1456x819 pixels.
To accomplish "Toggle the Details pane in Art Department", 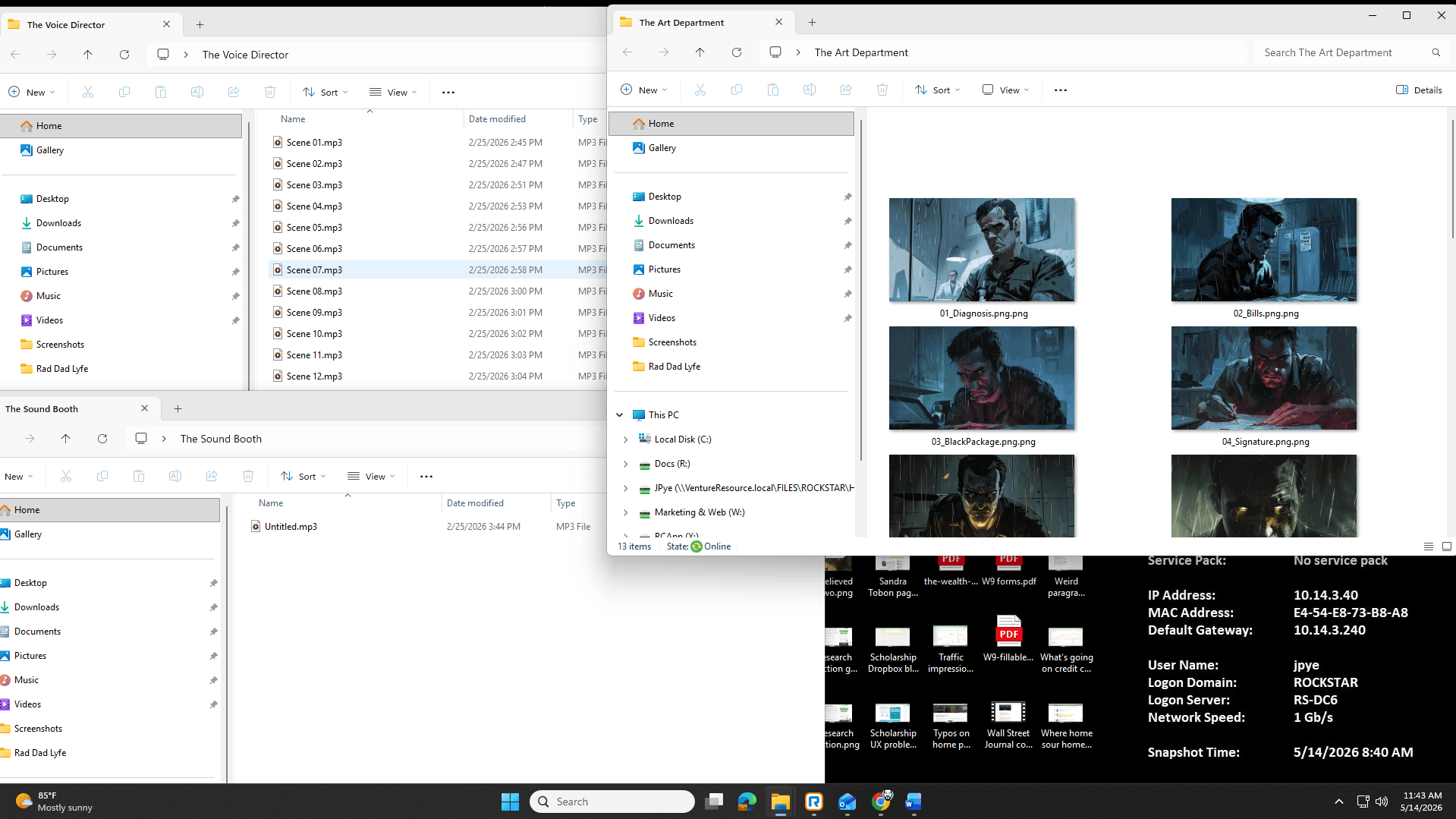I will point(1419,90).
